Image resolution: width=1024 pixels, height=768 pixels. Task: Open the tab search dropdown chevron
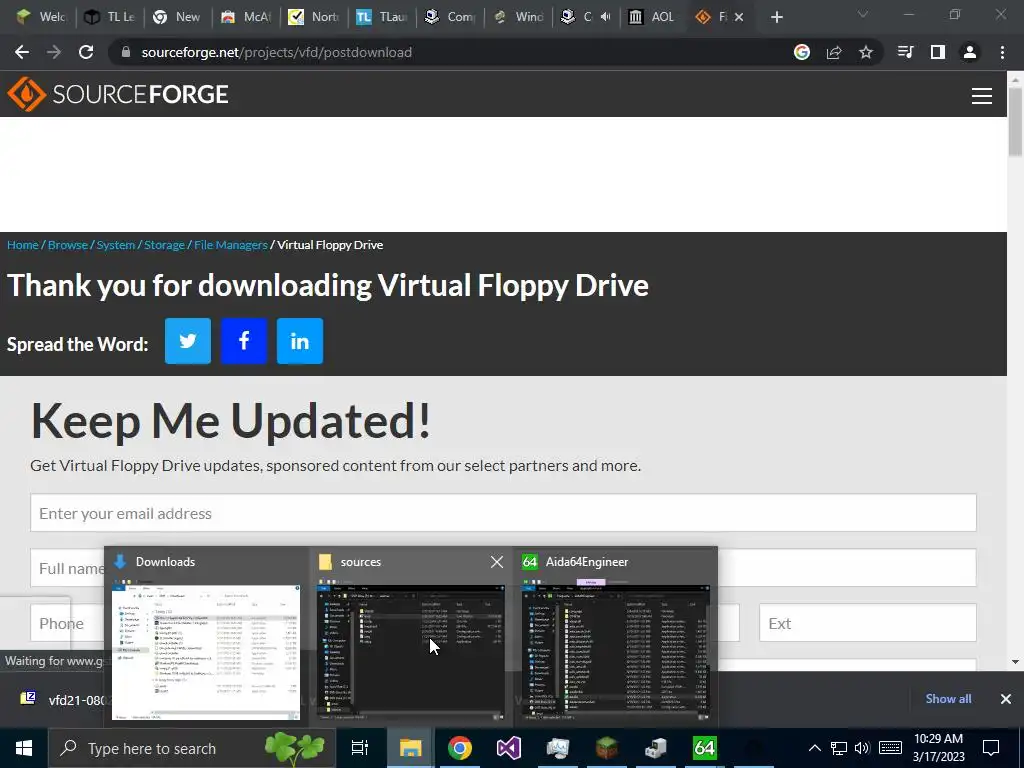pos(863,14)
